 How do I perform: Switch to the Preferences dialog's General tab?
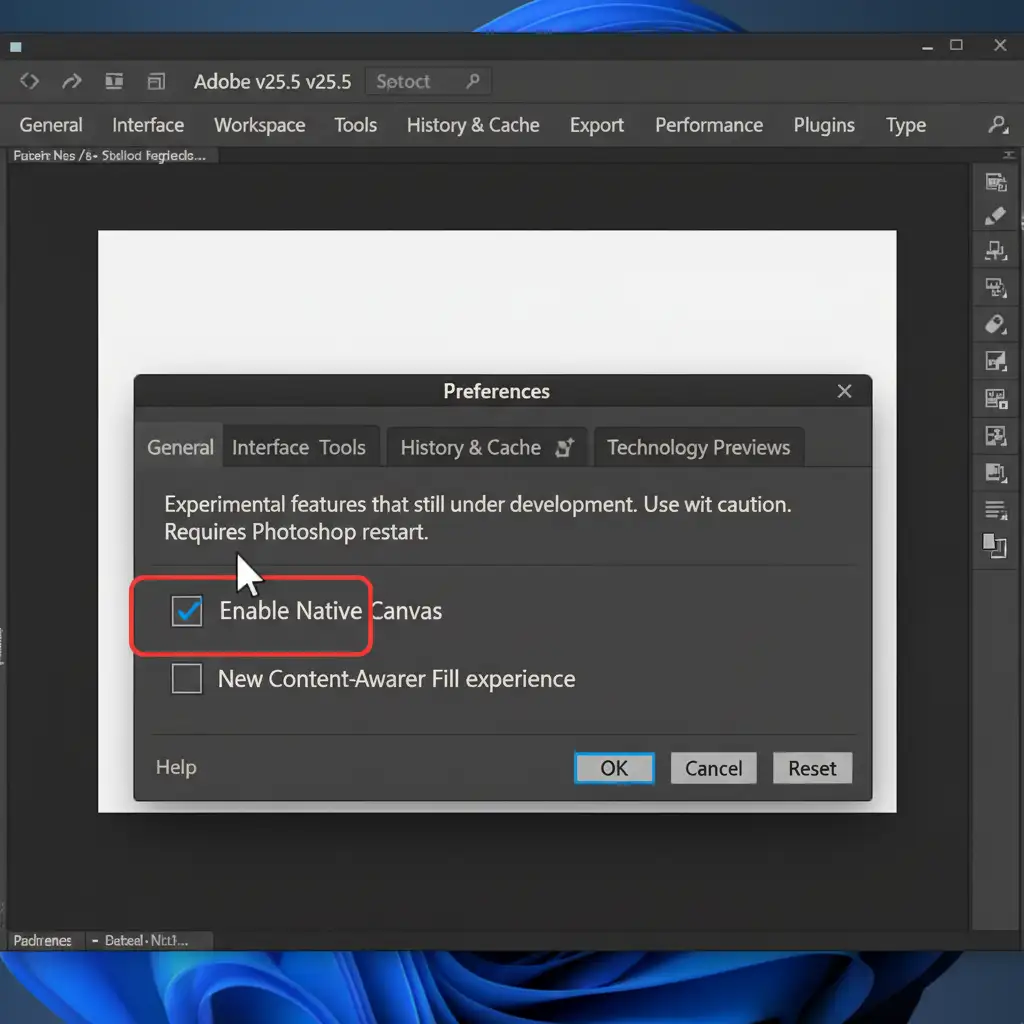(x=180, y=448)
